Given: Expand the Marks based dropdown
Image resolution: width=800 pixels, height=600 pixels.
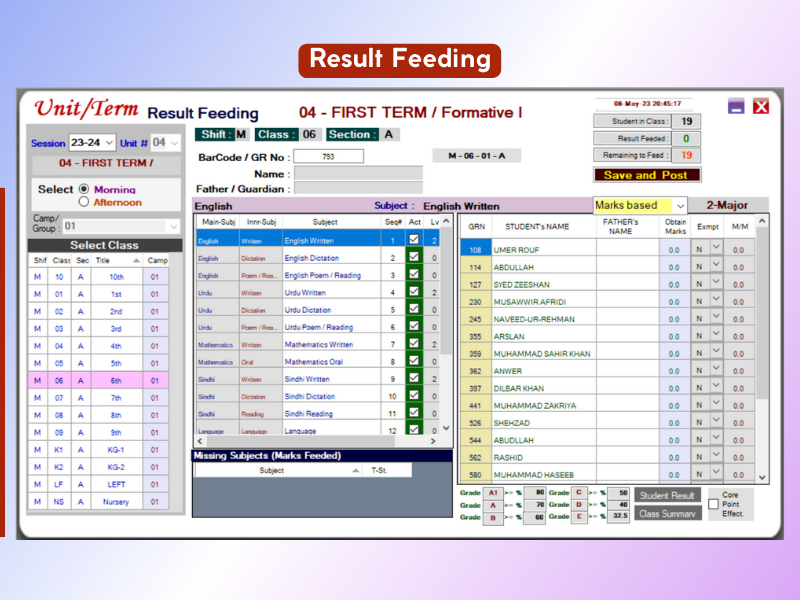Looking at the screenshot, I should tap(681, 206).
